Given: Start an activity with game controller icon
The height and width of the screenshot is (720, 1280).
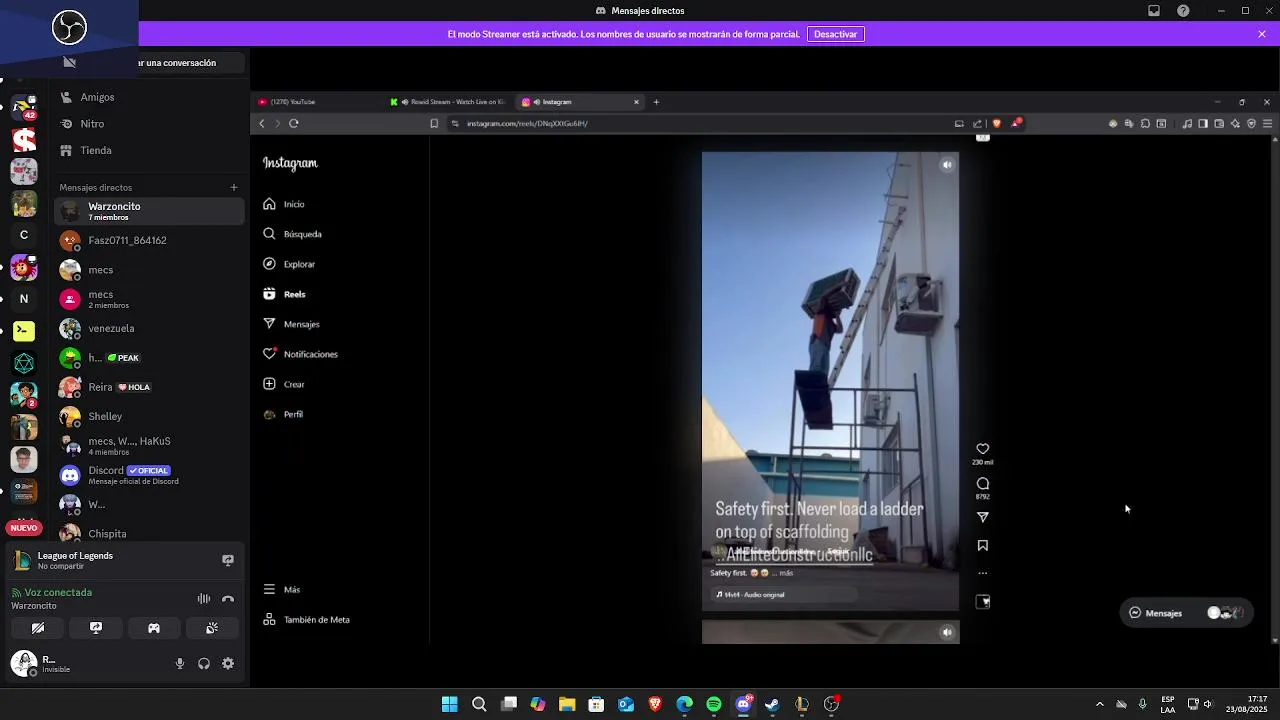Looking at the screenshot, I should (x=154, y=628).
